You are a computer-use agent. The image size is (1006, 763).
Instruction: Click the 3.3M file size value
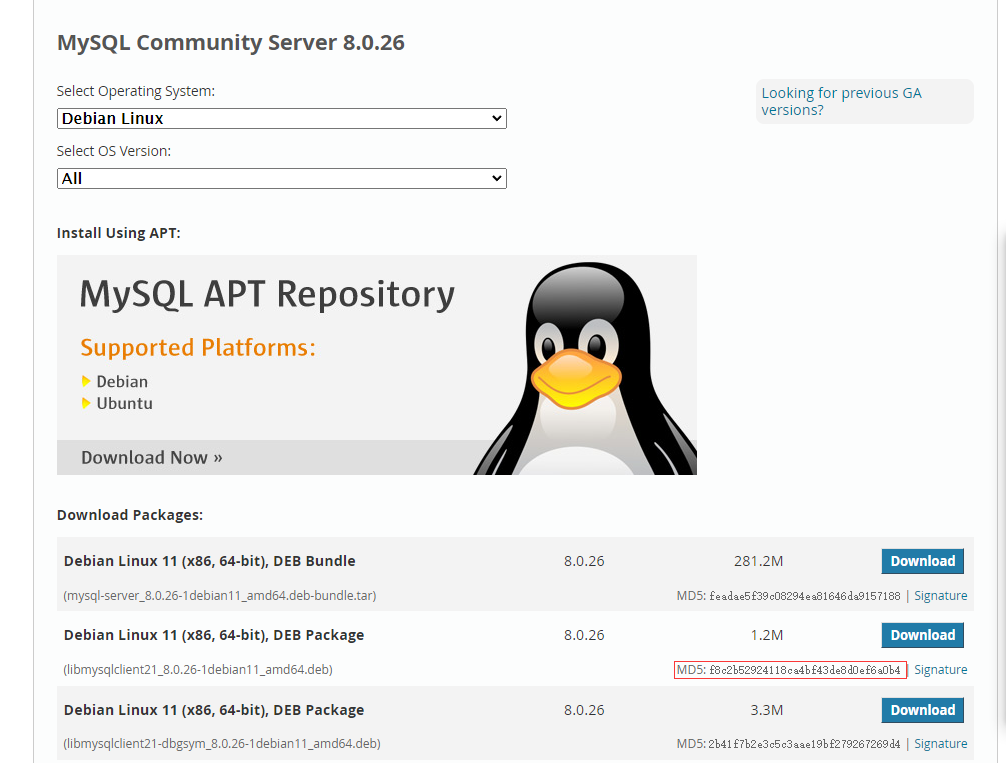tap(767, 710)
